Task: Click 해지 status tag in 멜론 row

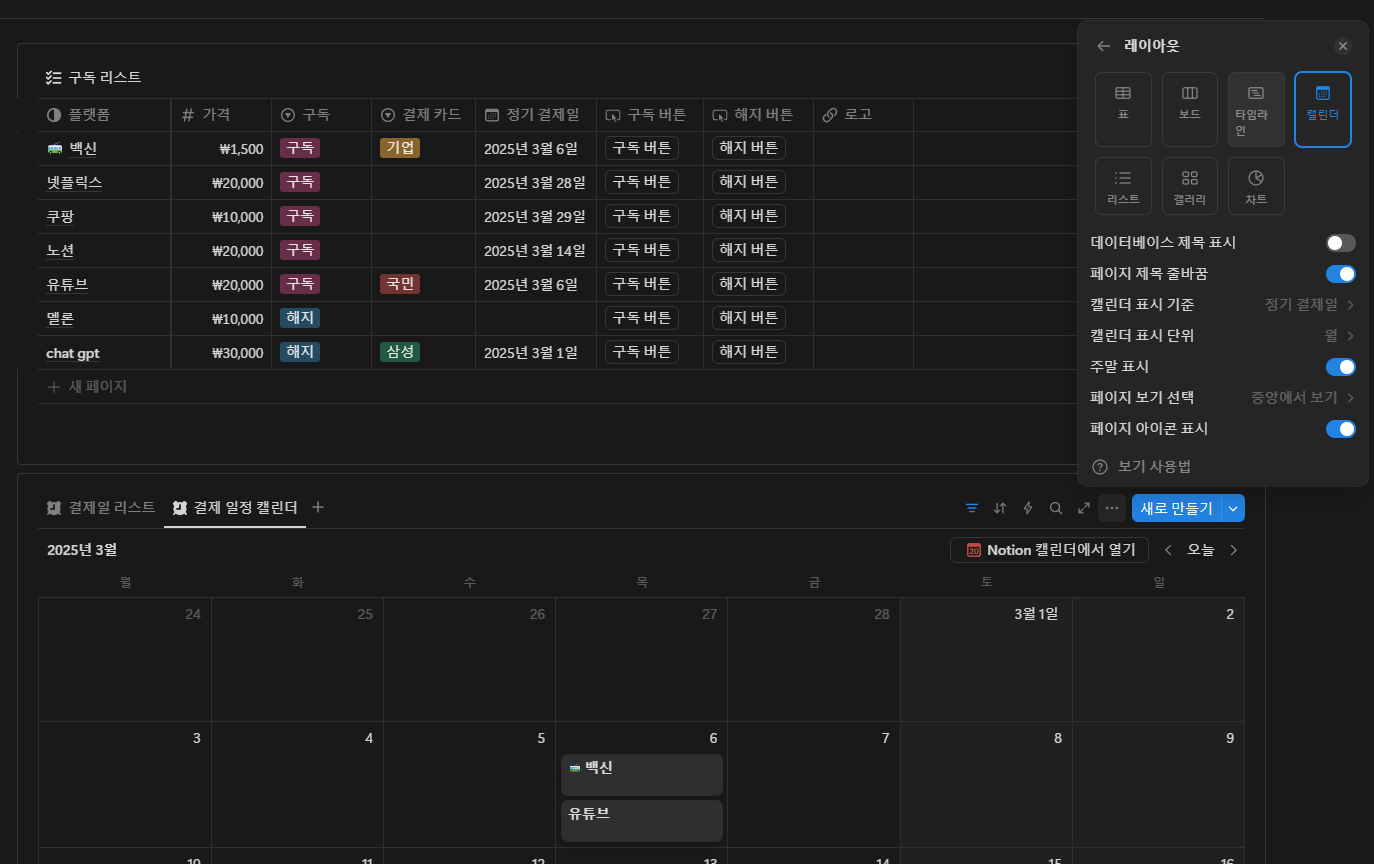Action: tap(300, 318)
